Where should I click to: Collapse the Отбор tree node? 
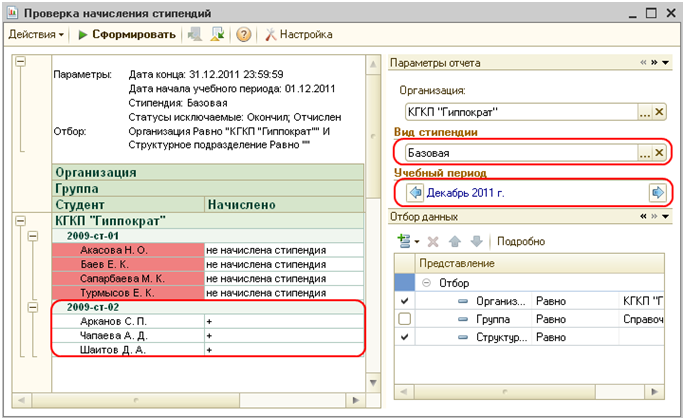(x=428, y=282)
